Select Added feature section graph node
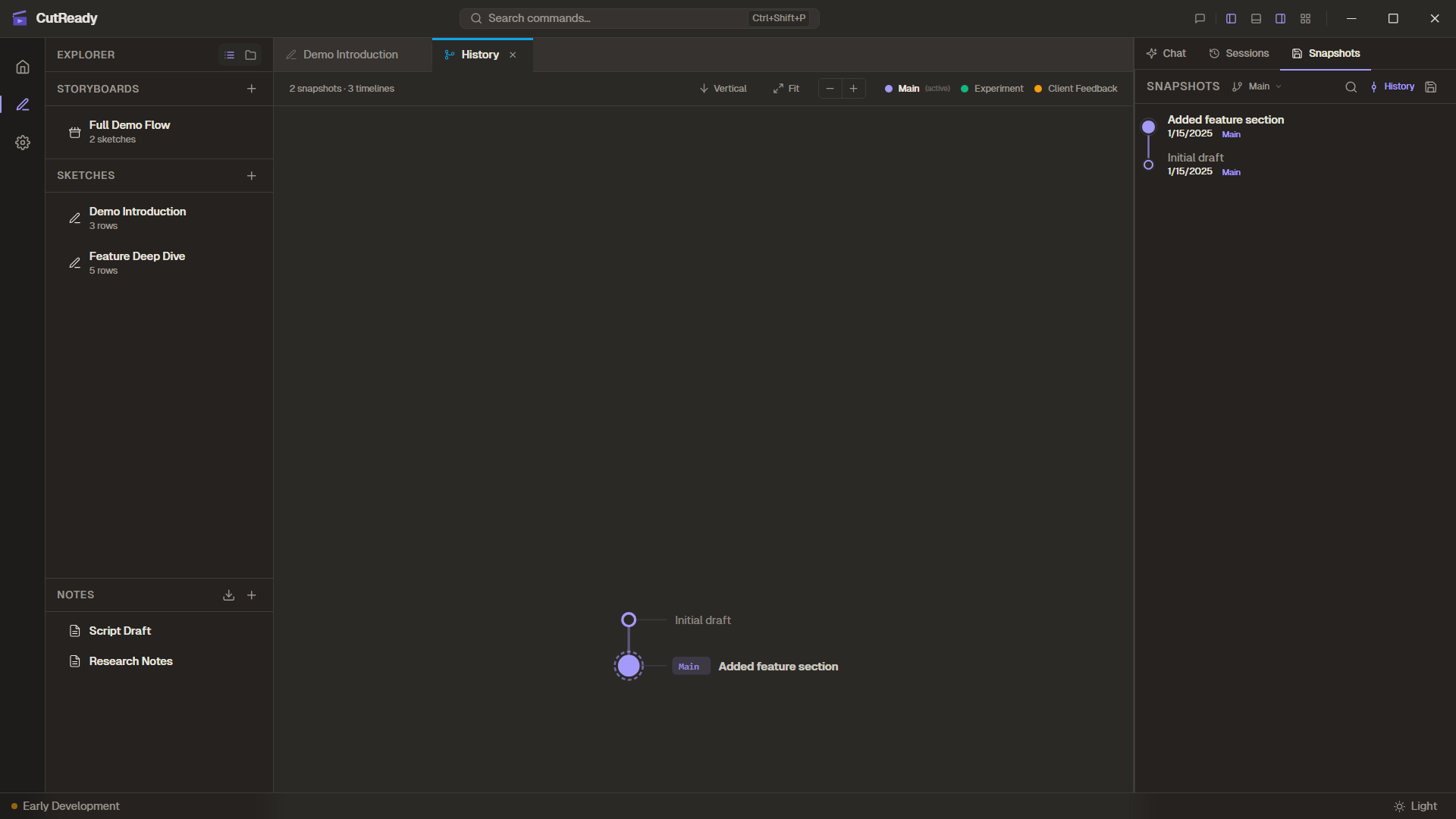 point(629,666)
